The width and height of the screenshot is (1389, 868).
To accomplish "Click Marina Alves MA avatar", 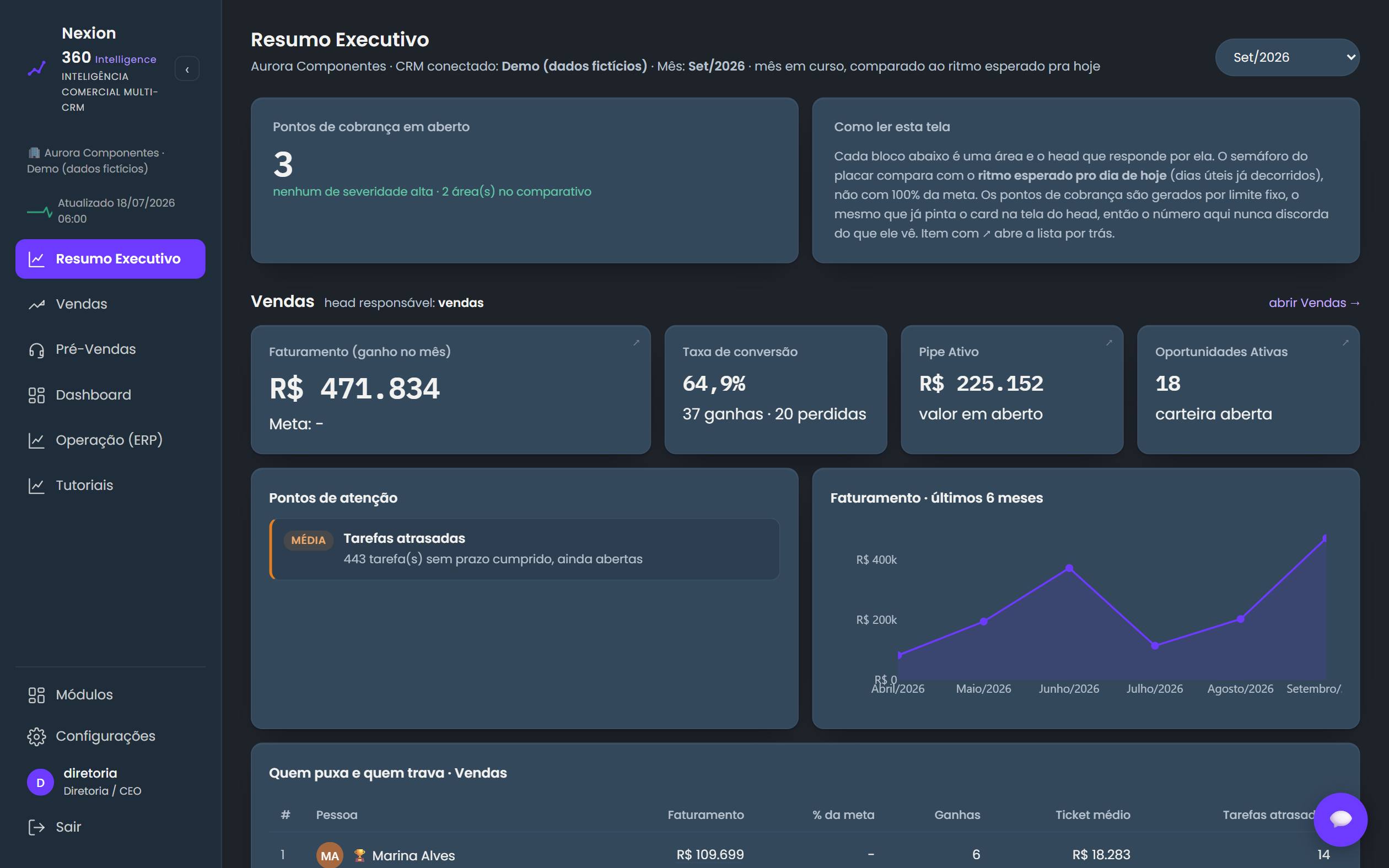I will (x=330, y=855).
